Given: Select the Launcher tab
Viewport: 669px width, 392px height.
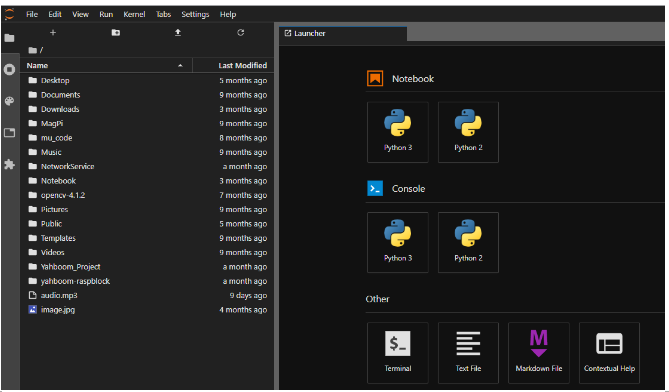Looking at the screenshot, I should coord(343,33).
